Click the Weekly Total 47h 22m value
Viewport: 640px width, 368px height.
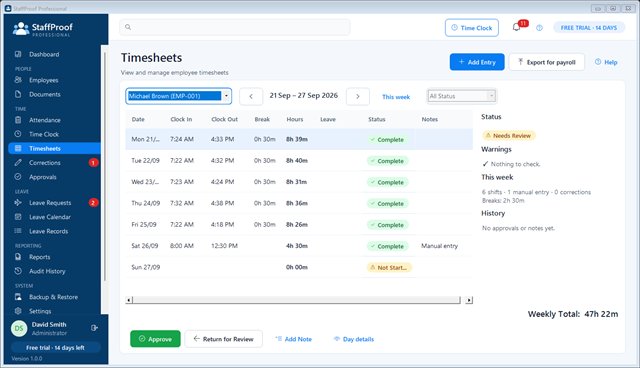[601, 314]
